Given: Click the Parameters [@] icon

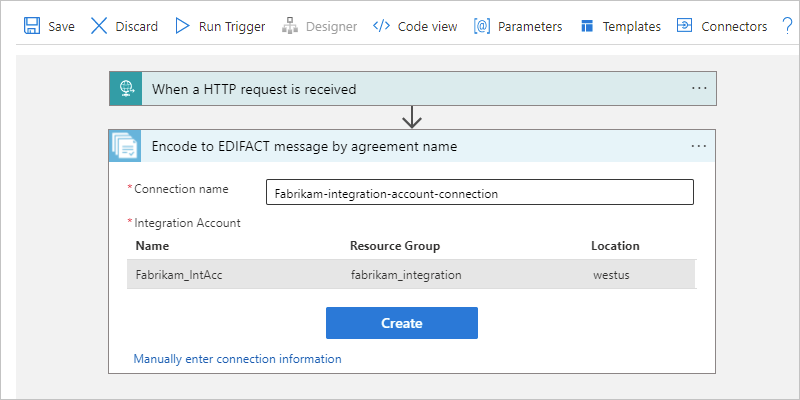Looking at the screenshot, I should coord(482,26).
